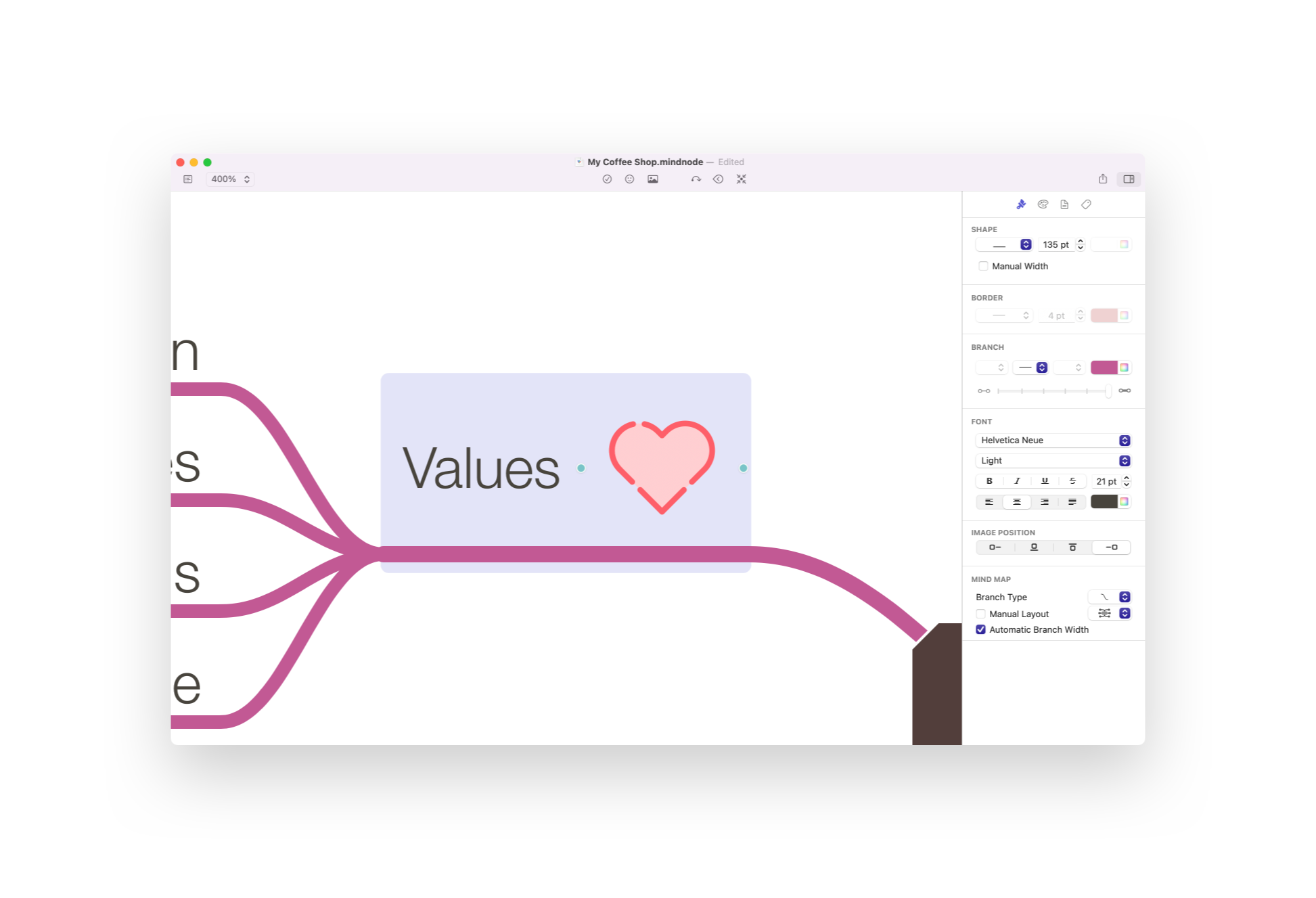Insert an image using the toolbar icon
Screen dimensions: 1316x898
point(653,179)
